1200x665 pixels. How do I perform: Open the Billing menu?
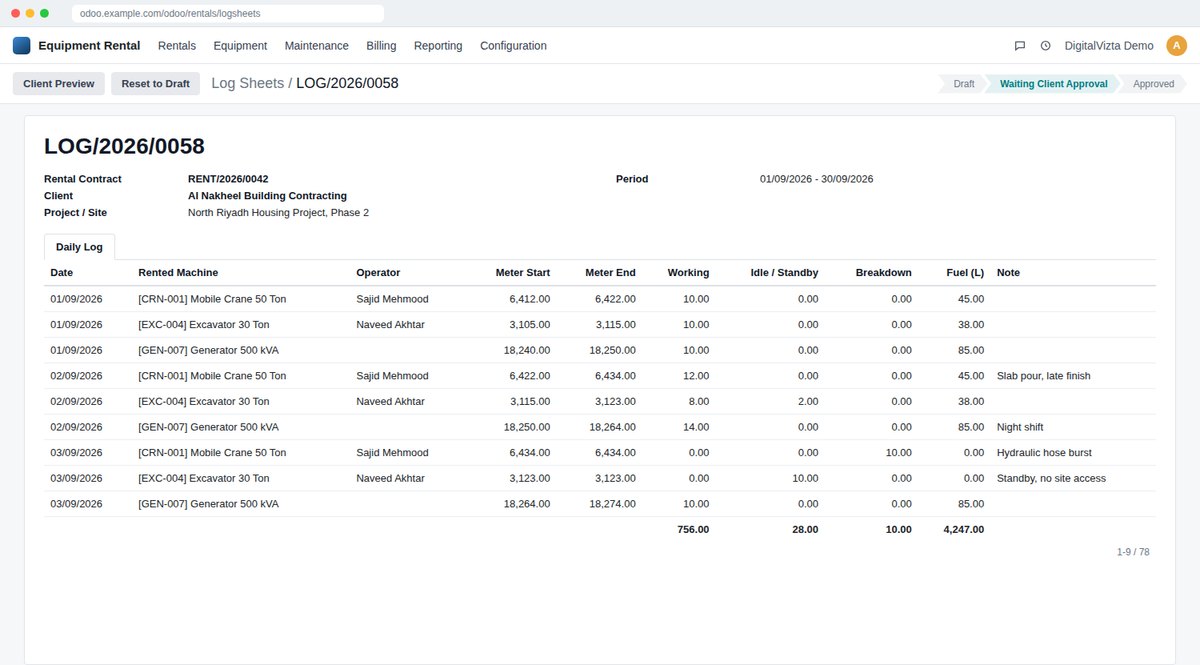click(x=381, y=46)
